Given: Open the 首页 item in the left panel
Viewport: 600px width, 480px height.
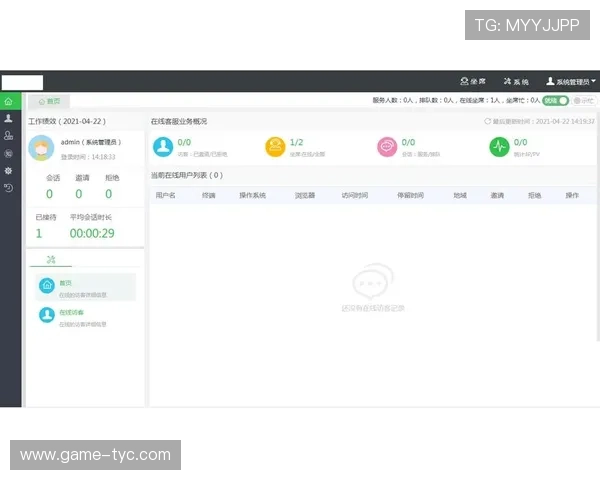Looking at the screenshot, I should 85,287.
